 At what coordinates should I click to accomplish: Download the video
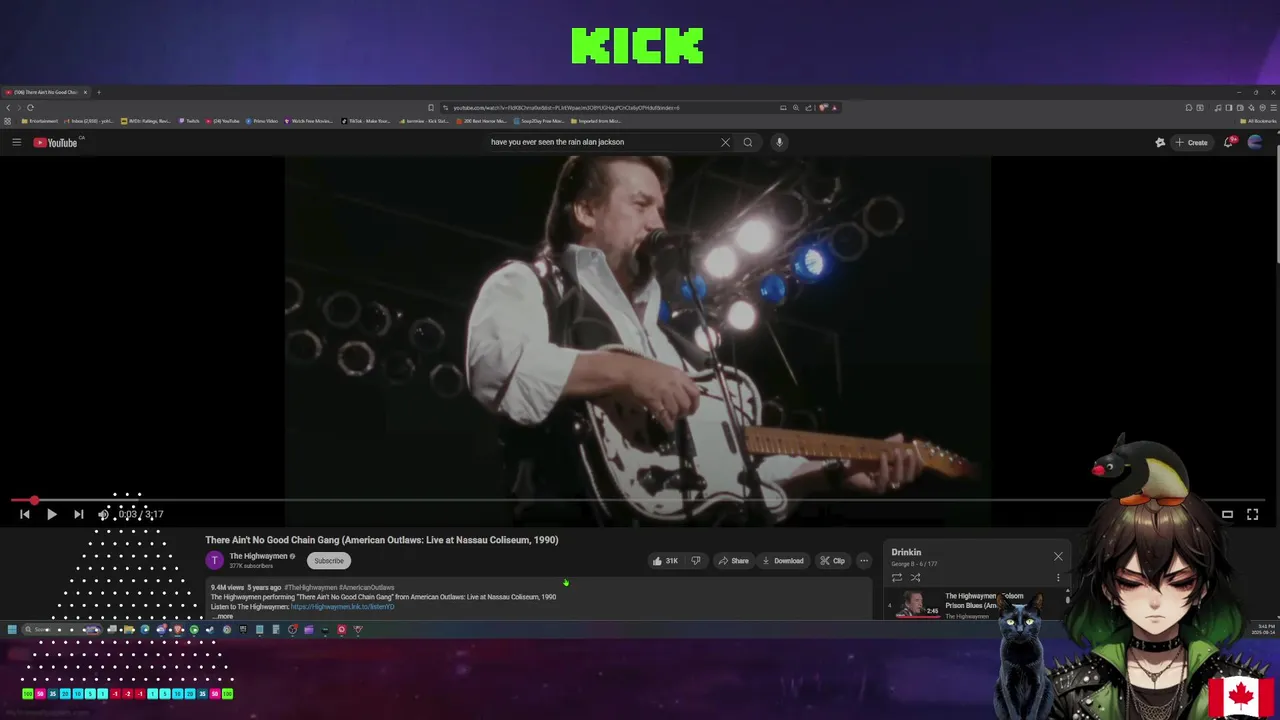(782, 561)
